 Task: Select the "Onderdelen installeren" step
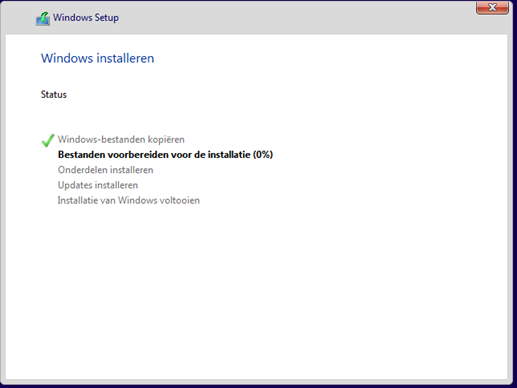pos(105,170)
